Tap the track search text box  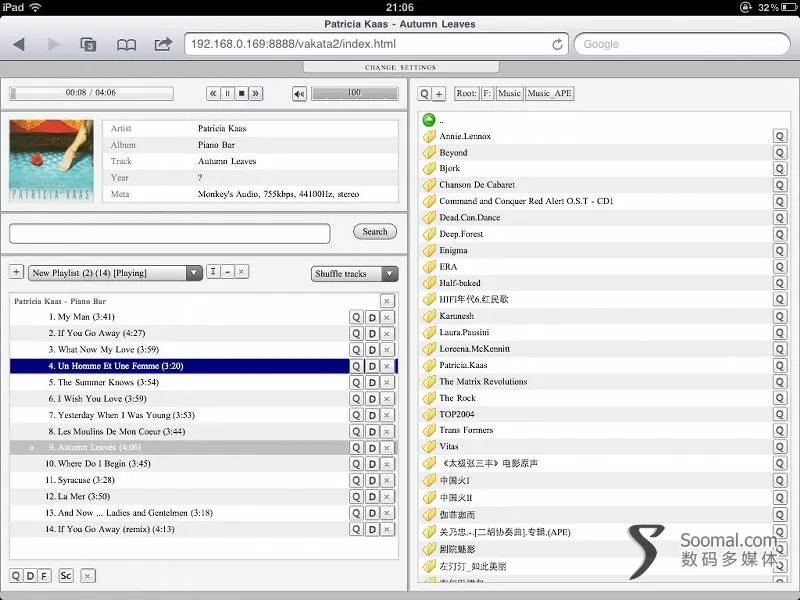coord(169,233)
